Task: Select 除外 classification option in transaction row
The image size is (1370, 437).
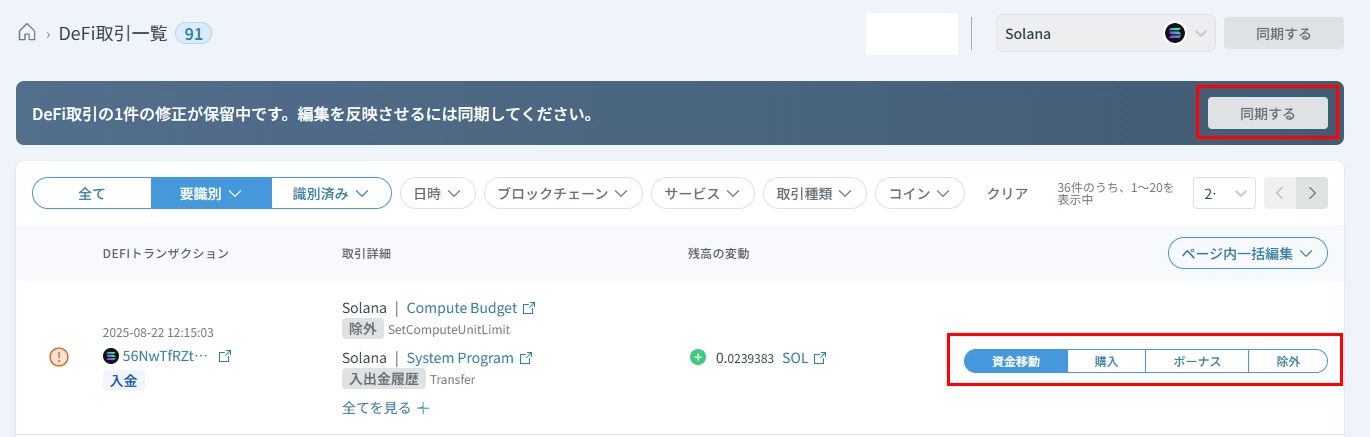Action: (x=1288, y=361)
